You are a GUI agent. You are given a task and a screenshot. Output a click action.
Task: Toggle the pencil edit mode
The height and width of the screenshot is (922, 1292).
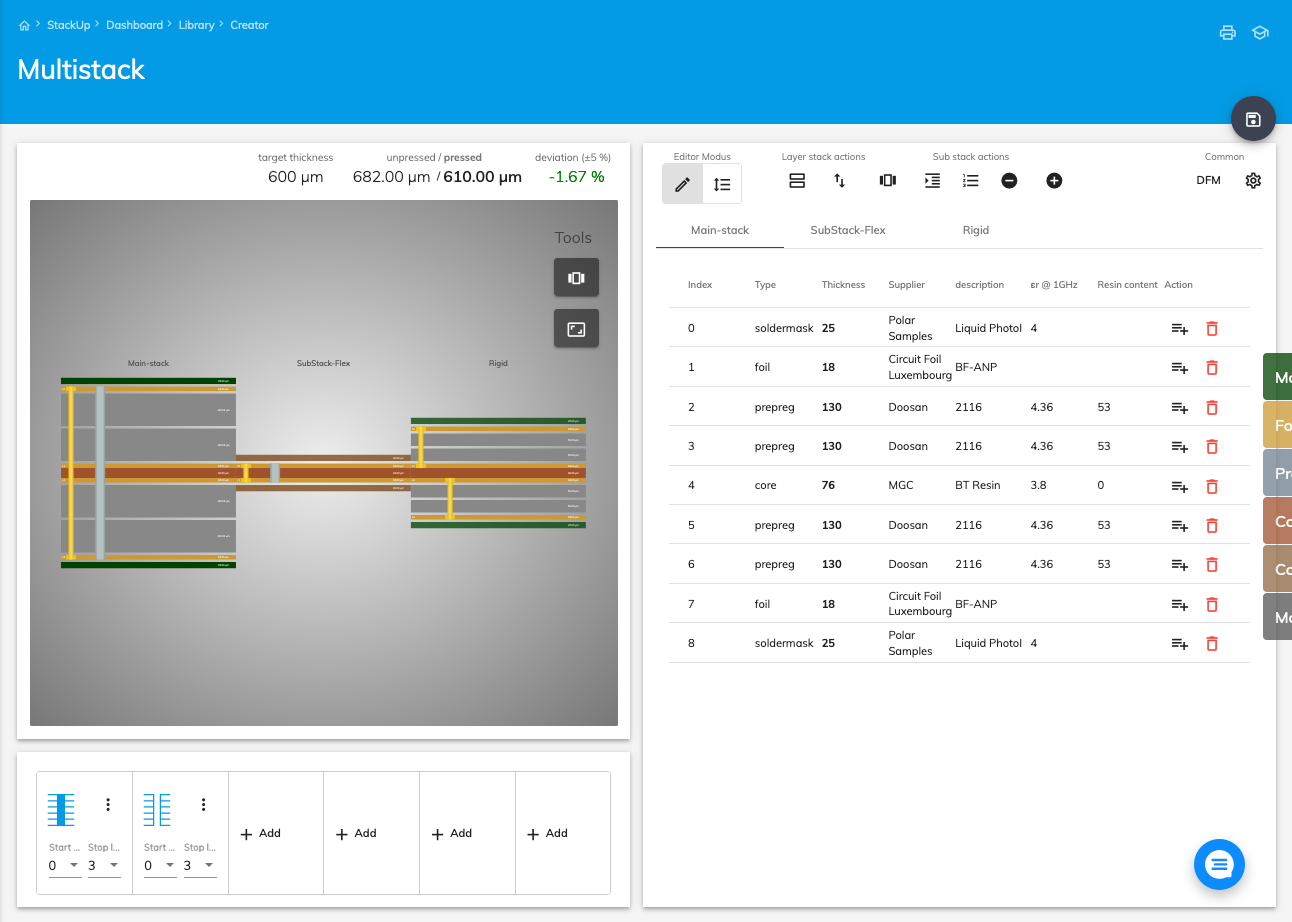pos(682,184)
